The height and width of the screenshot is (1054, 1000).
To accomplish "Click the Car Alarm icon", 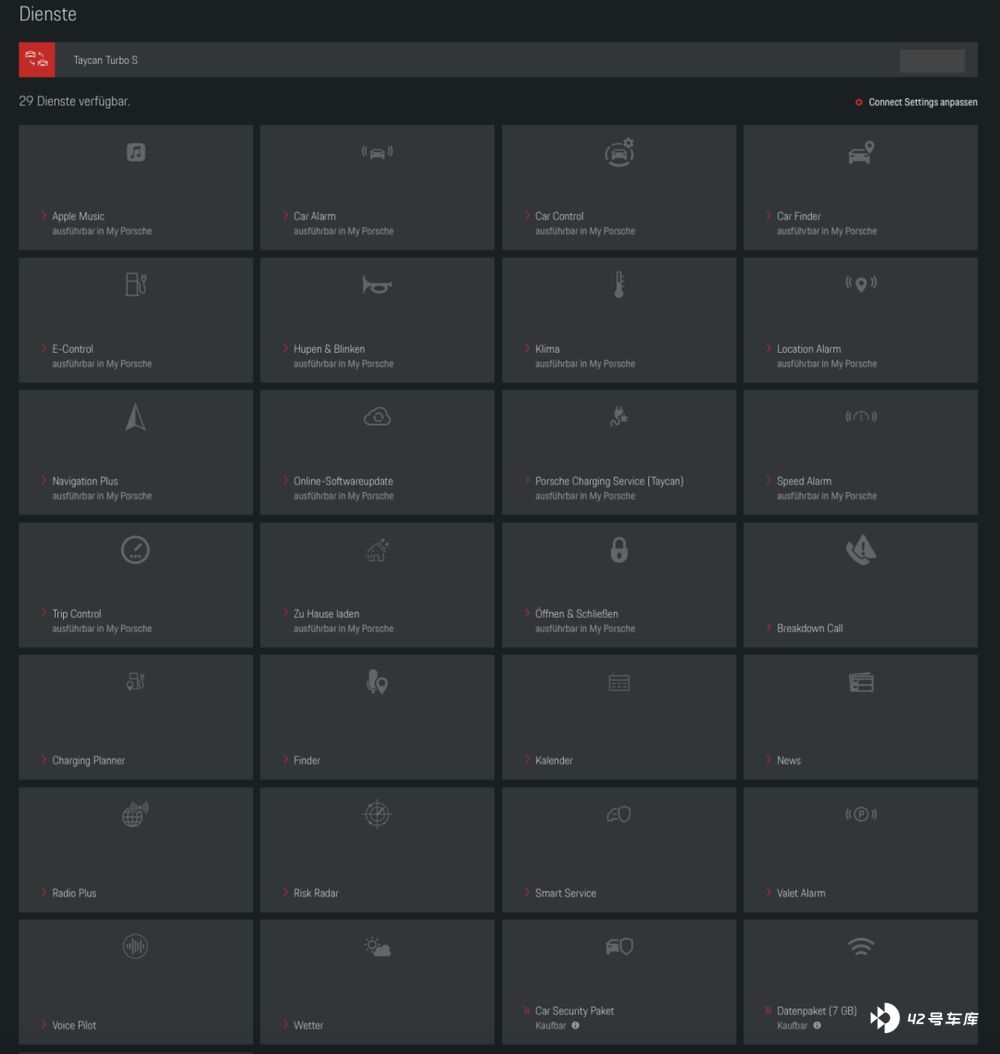I will 377,153.
